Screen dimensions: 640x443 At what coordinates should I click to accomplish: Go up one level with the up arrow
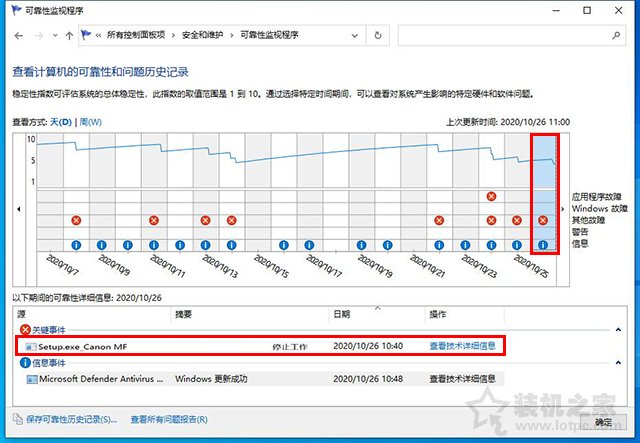pyautogui.click(x=69, y=36)
